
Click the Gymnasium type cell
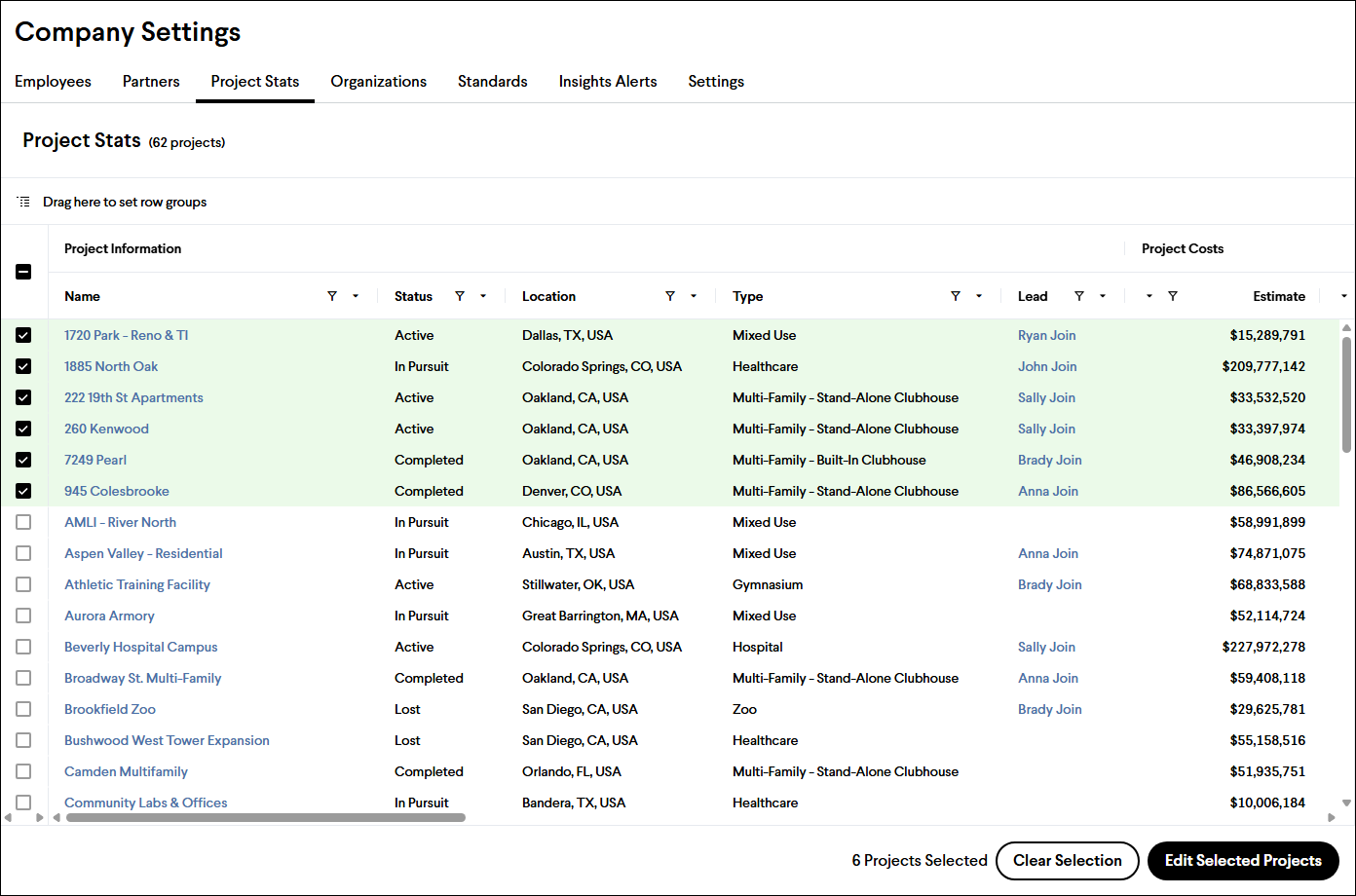click(768, 584)
